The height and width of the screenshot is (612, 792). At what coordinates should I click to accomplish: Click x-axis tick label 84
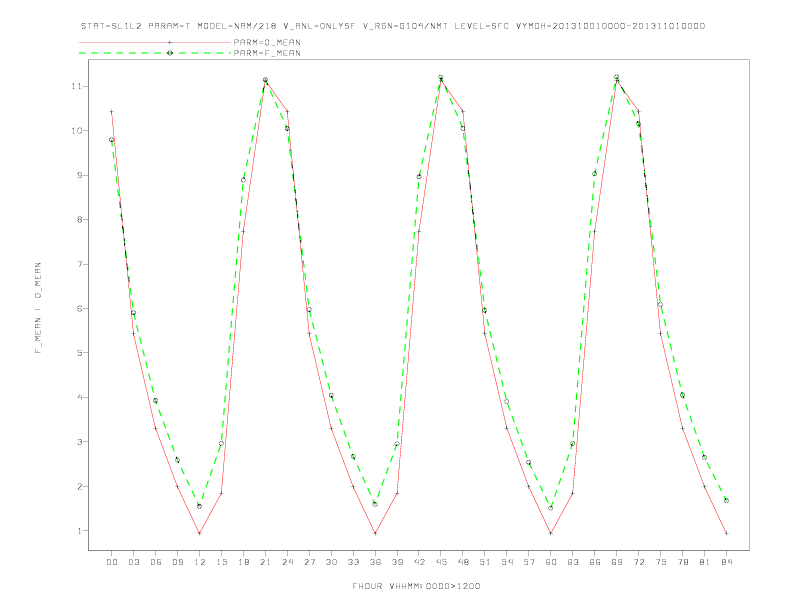[x=726, y=562]
